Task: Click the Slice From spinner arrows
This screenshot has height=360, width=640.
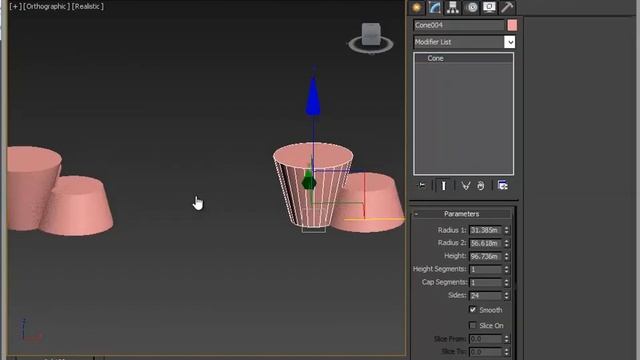Action: coord(507,339)
